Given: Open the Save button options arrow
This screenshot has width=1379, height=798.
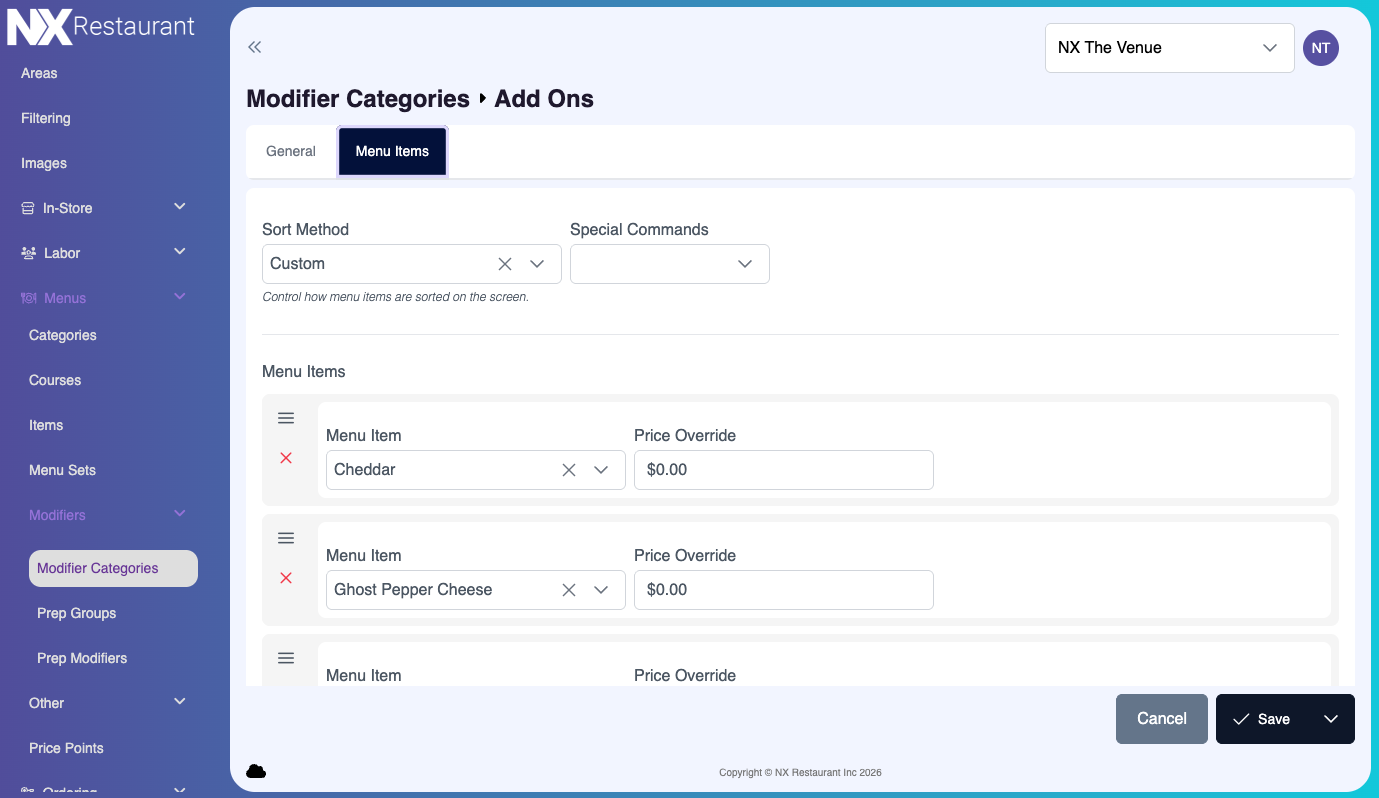Looking at the screenshot, I should (x=1331, y=719).
